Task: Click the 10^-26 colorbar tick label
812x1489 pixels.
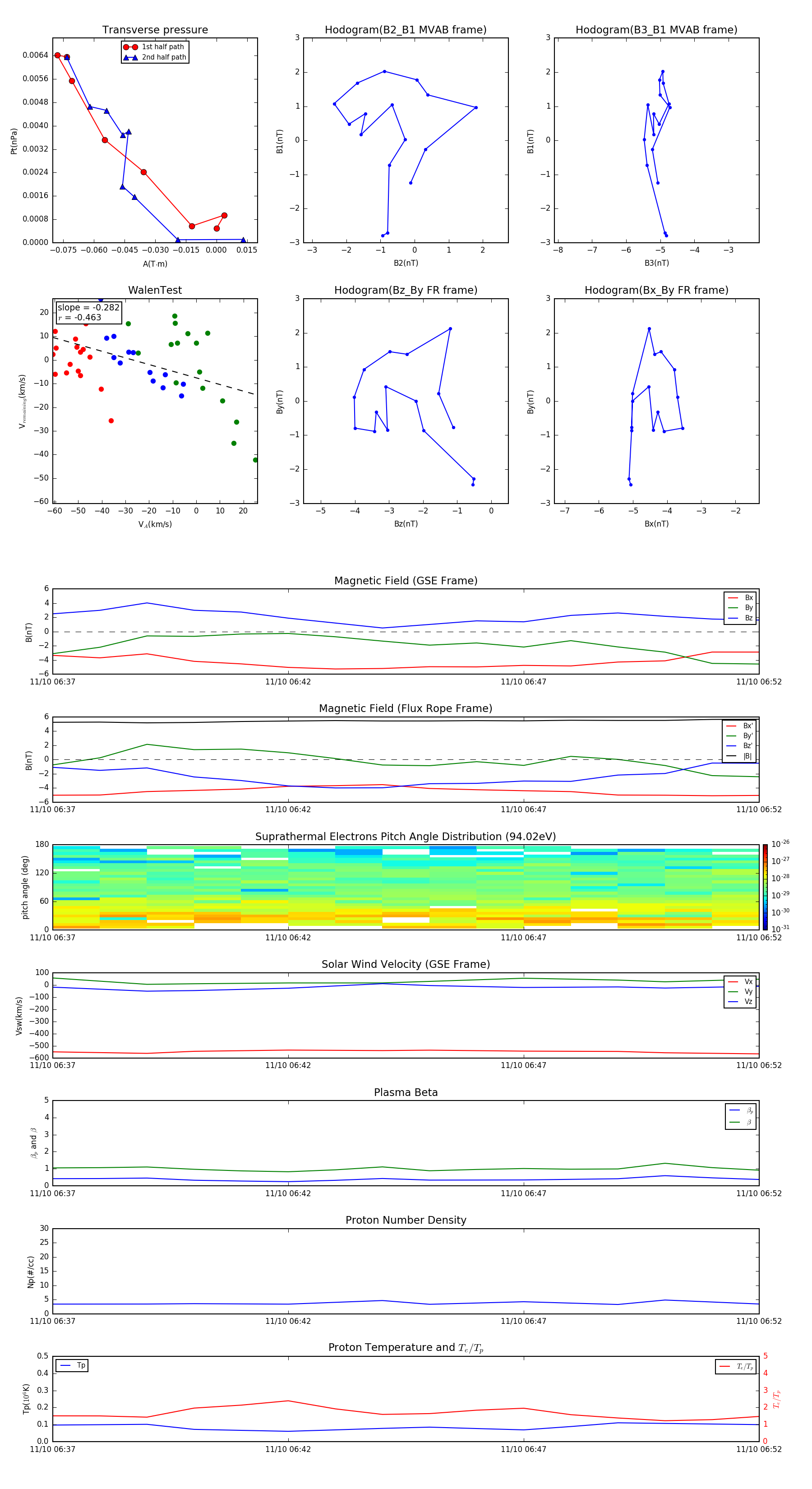Action: [x=780, y=844]
